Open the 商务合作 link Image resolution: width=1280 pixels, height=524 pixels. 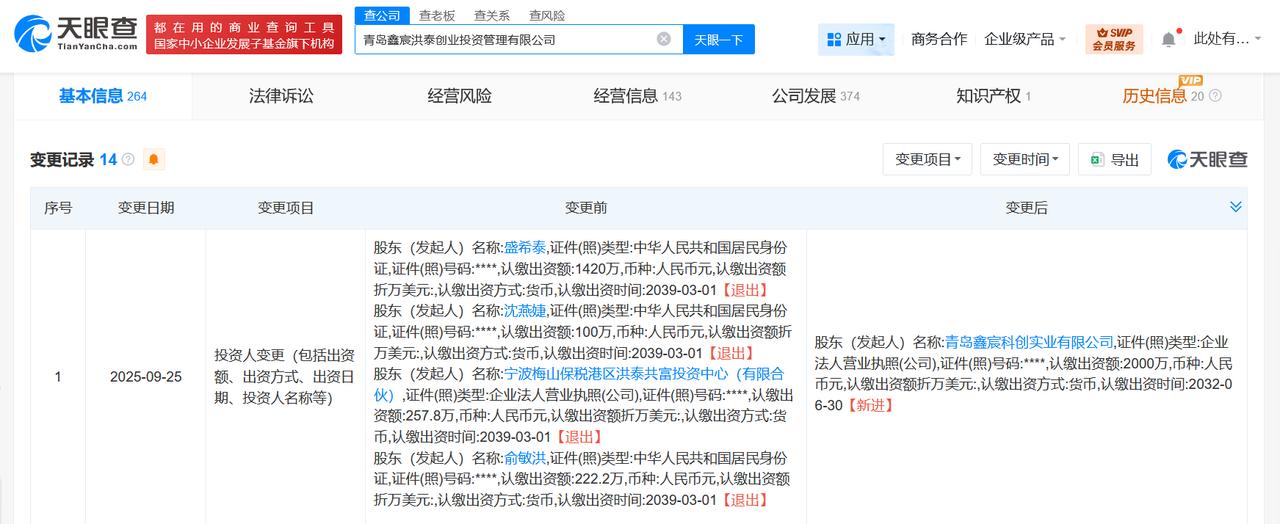pyautogui.click(x=939, y=39)
